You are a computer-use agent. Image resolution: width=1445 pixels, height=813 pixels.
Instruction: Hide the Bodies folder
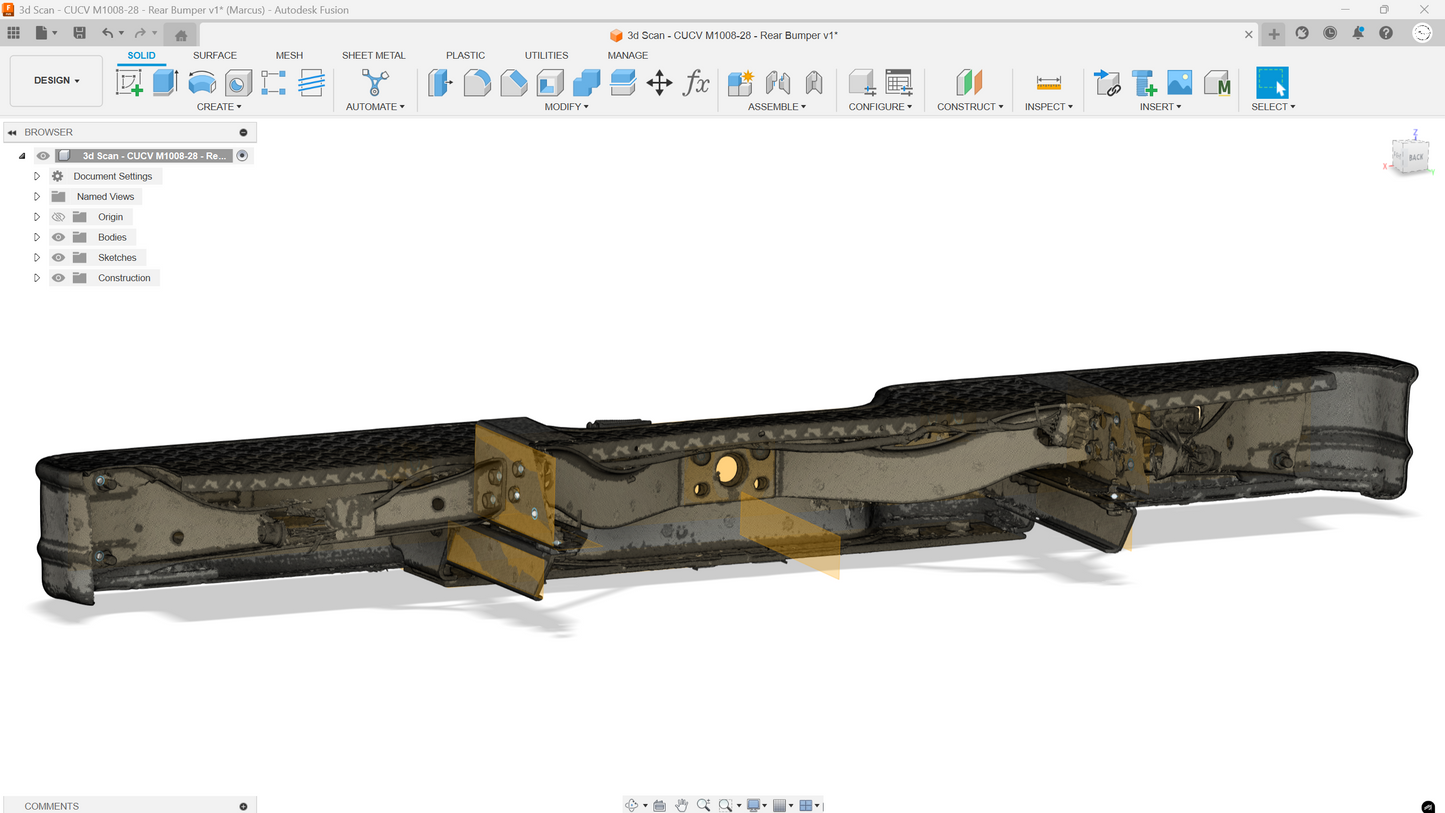click(58, 237)
